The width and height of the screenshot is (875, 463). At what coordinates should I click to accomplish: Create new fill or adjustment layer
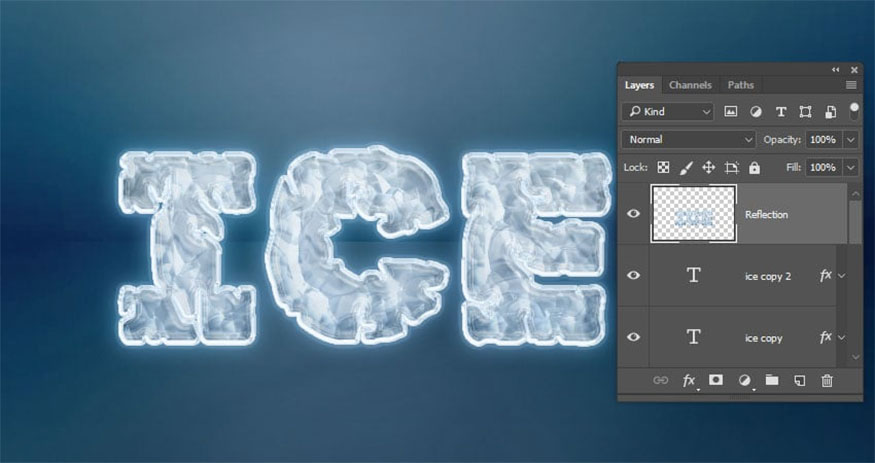[x=744, y=380]
